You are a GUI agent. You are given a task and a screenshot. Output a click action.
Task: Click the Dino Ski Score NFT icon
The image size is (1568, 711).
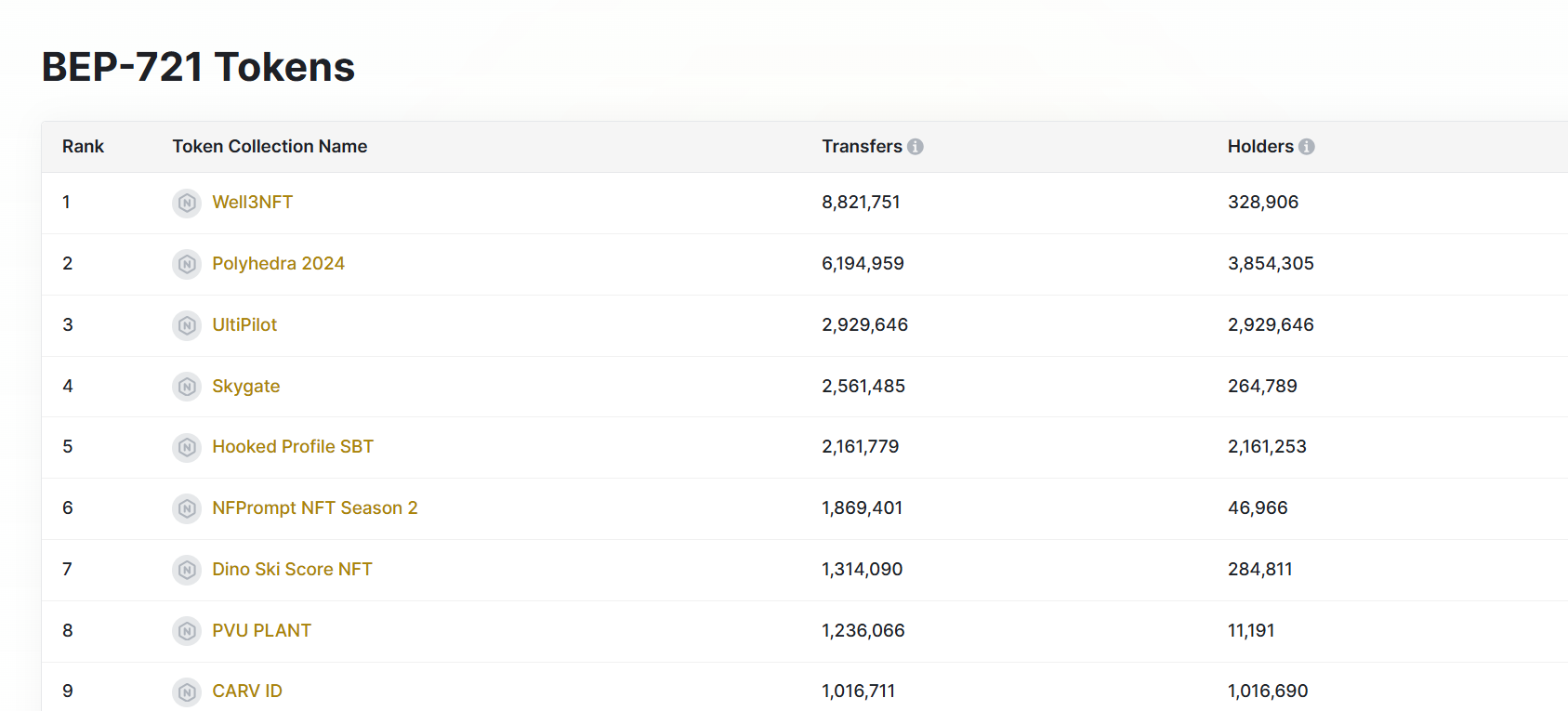[187, 570]
